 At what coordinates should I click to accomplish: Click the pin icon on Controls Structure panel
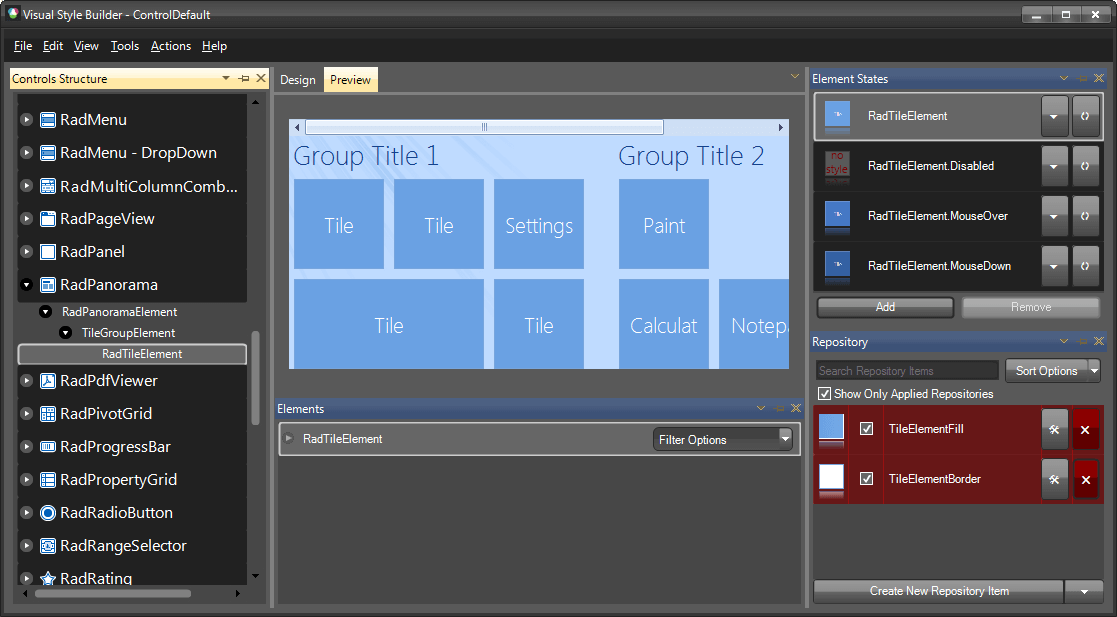(242, 78)
